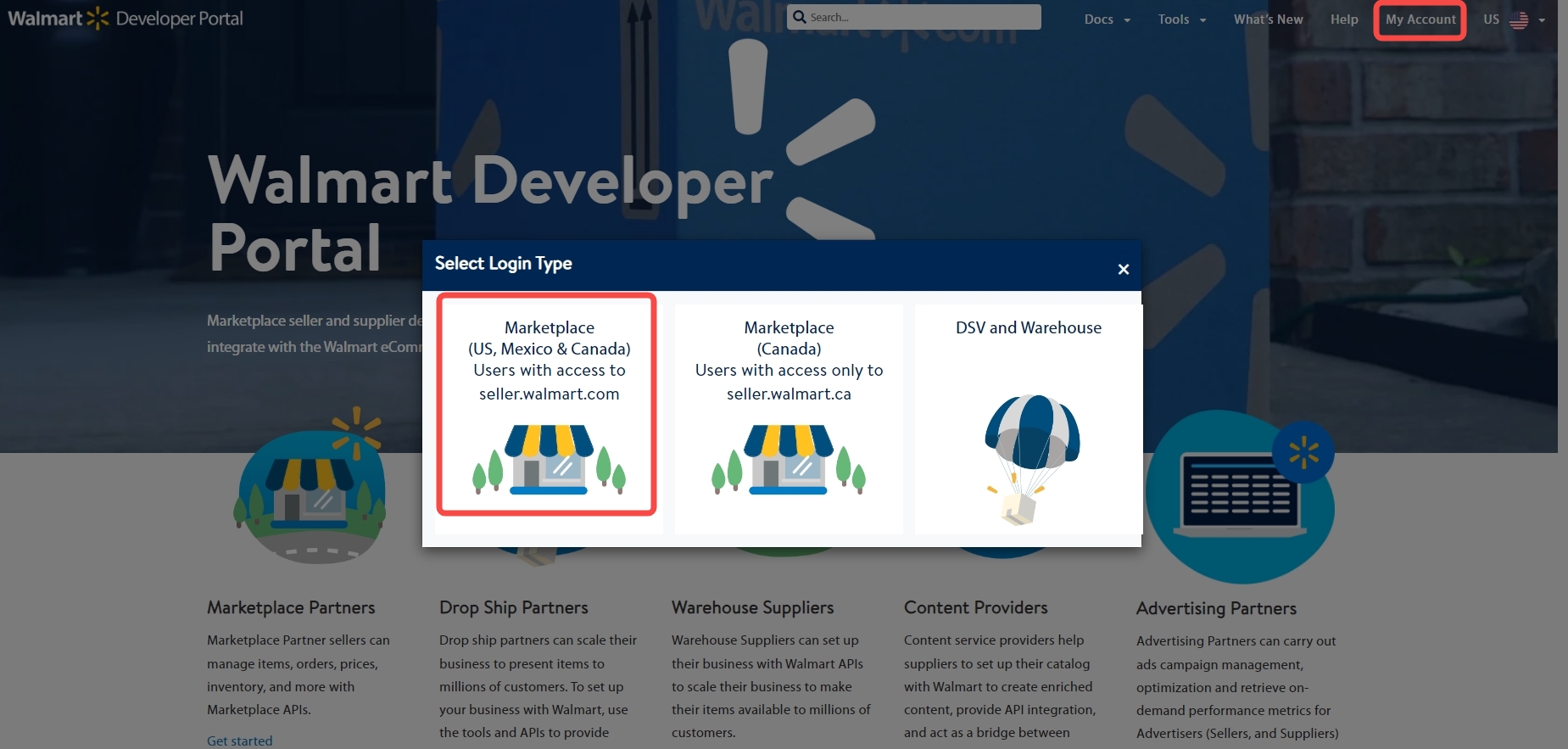Click text "Drop ship partners can scale their"

point(538,640)
